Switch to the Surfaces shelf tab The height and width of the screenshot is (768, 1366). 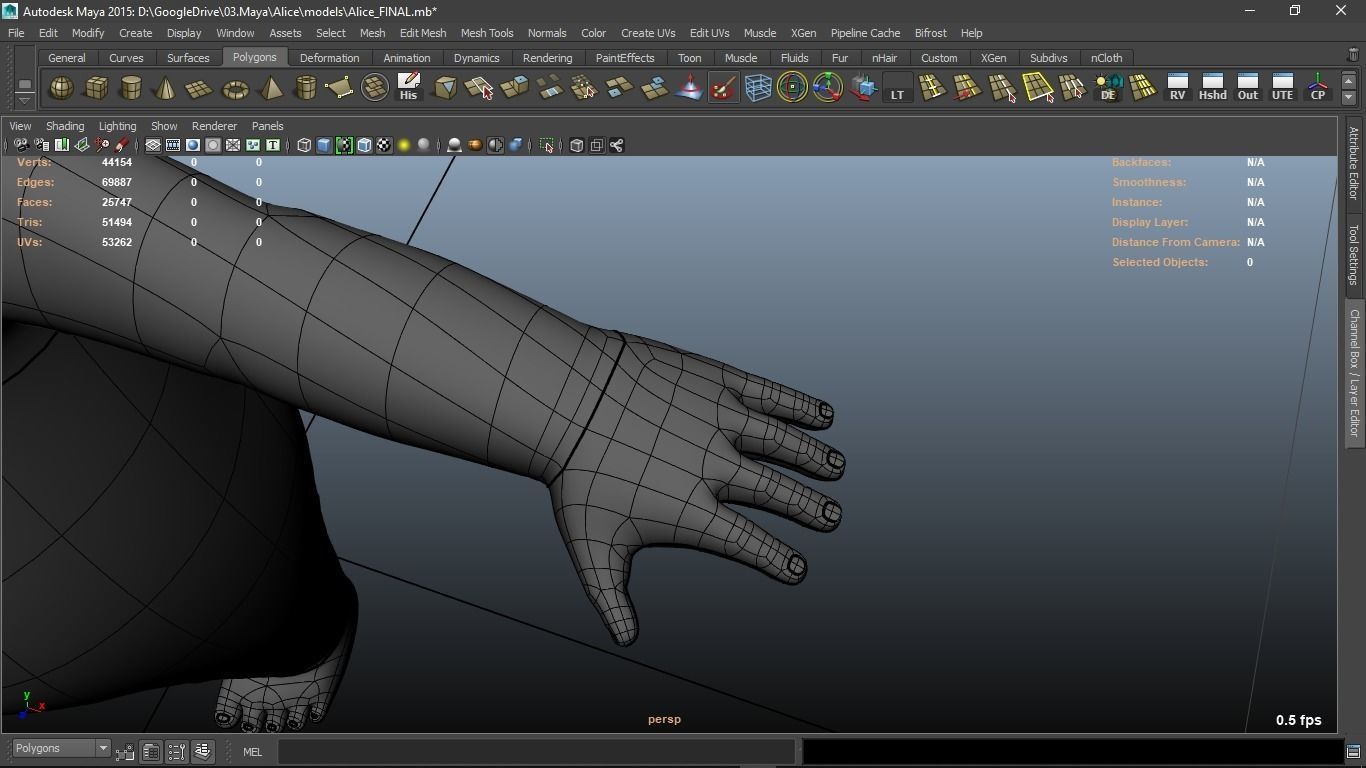point(188,58)
